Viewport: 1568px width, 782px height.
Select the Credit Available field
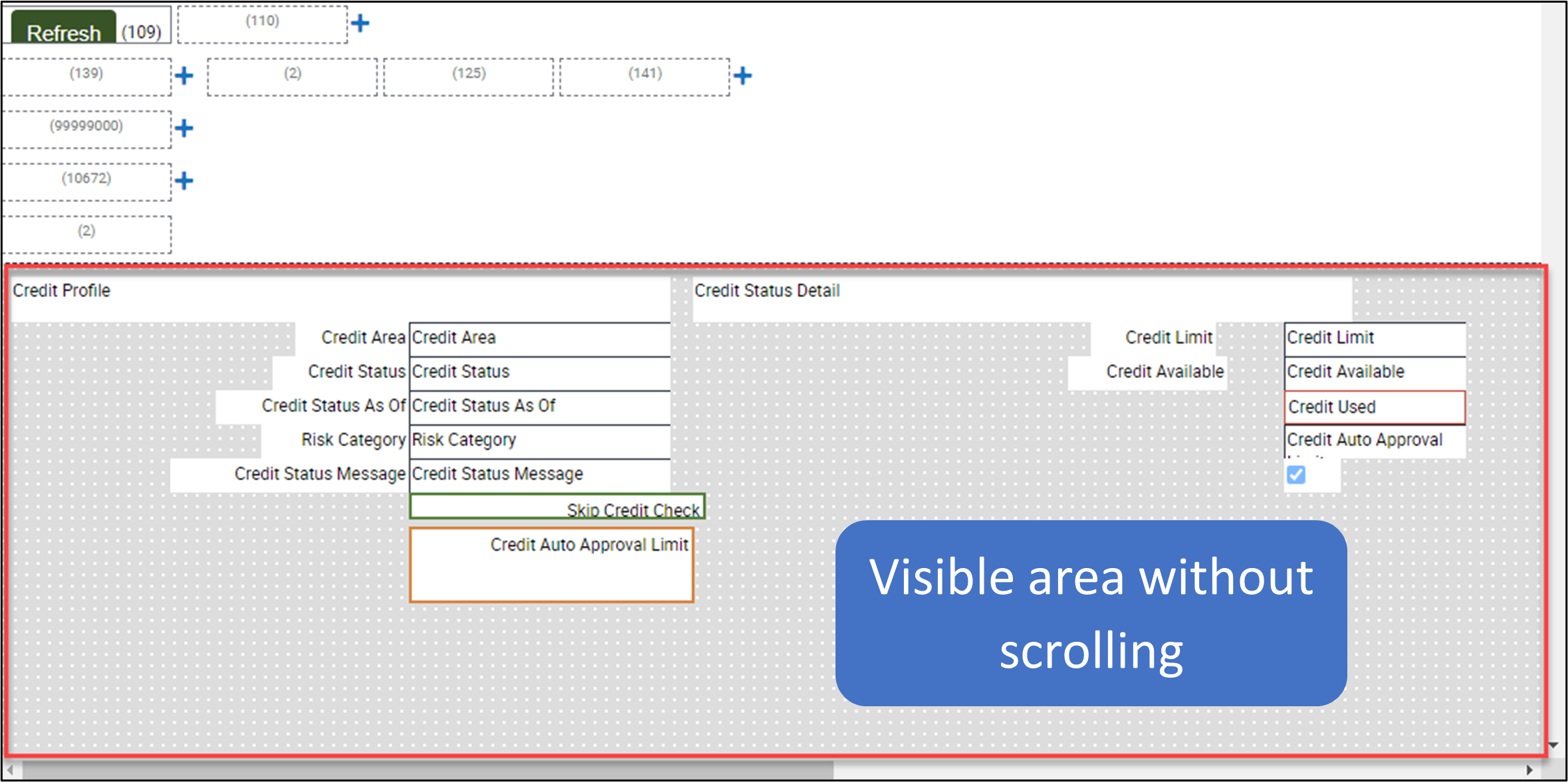coord(1373,372)
